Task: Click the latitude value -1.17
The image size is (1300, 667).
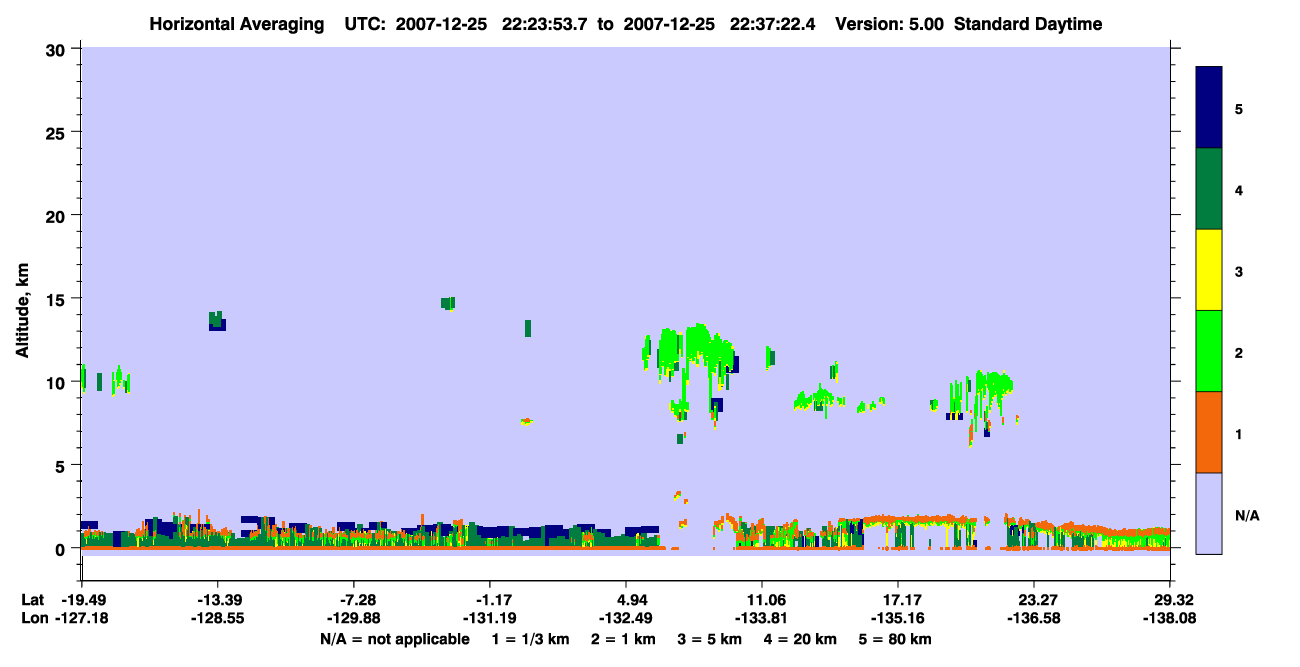Action: tap(490, 600)
